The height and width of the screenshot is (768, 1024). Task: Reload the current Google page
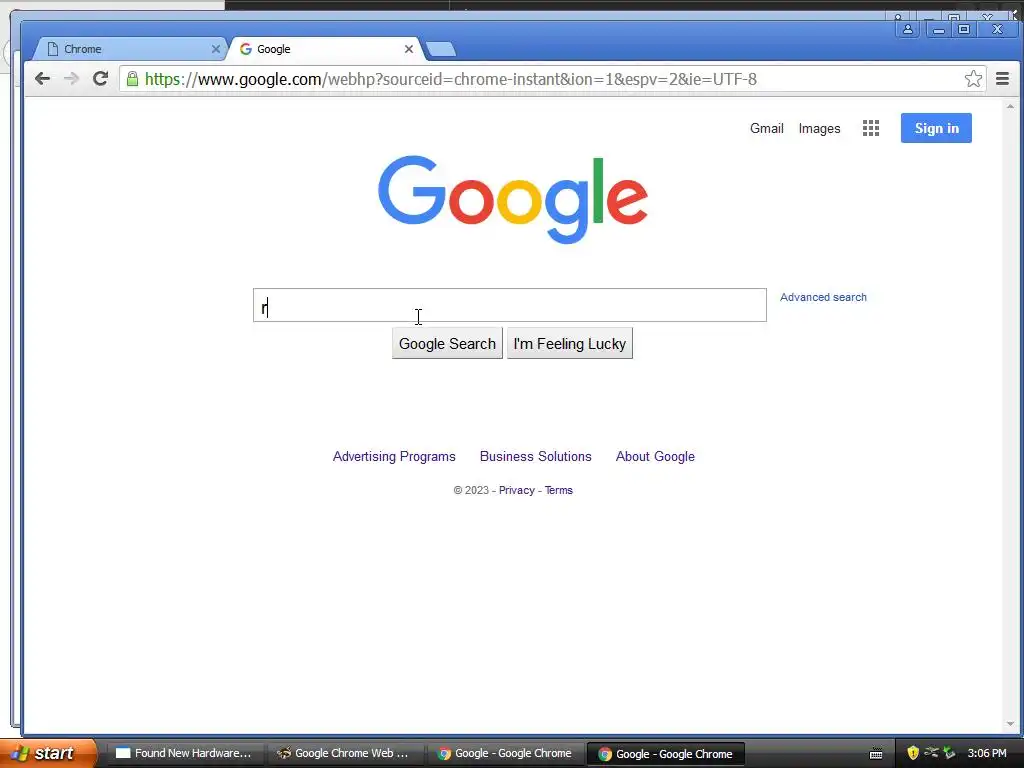coord(100,79)
